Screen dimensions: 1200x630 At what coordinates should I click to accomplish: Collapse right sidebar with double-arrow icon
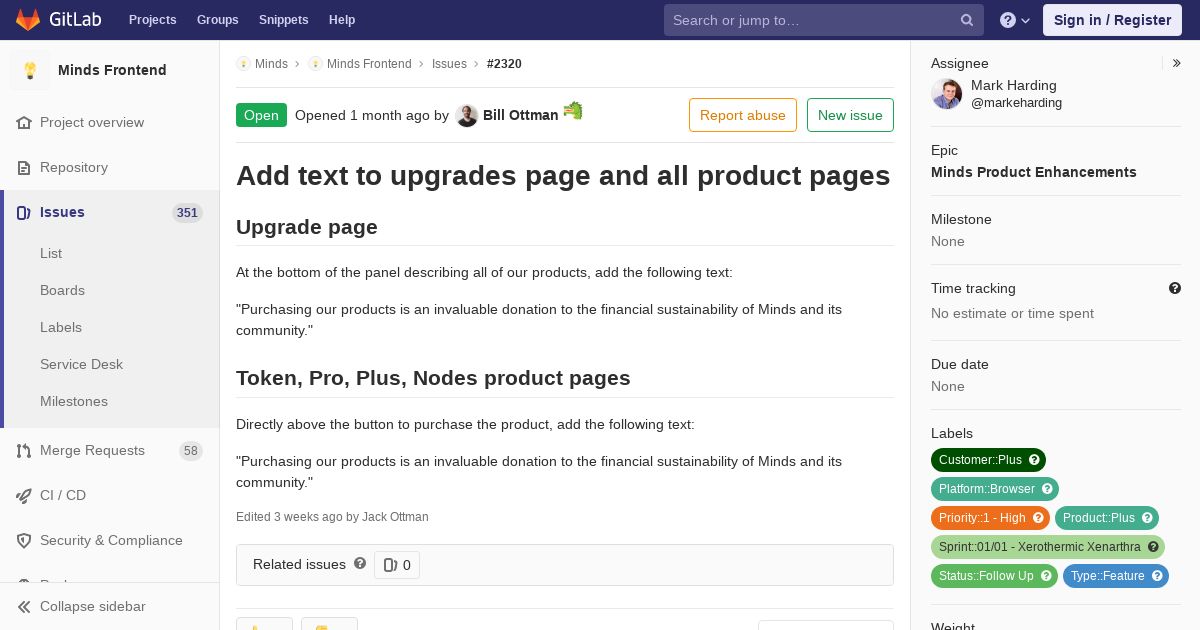1176,63
